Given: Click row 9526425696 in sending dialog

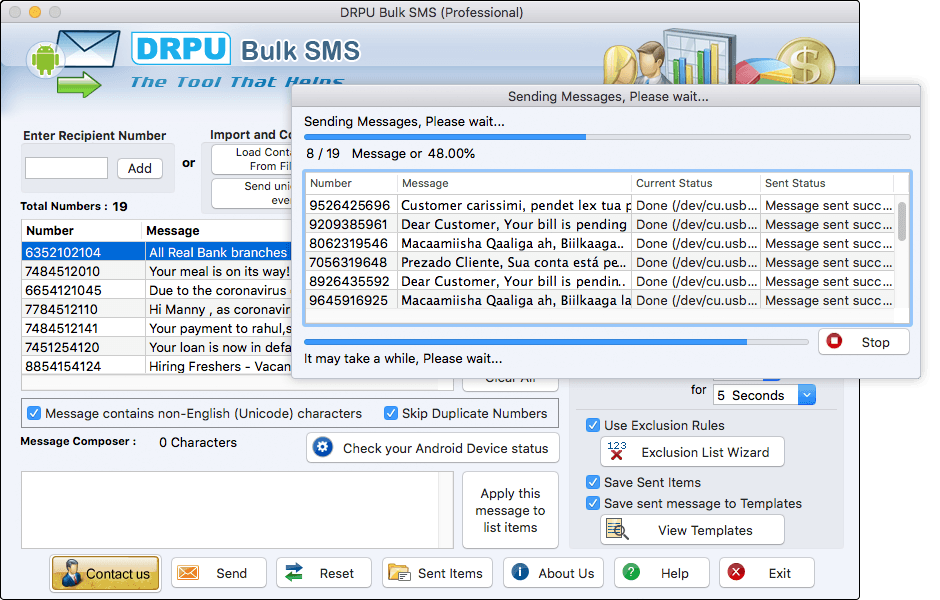Looking at the screenshot, I should coord(601,205).
